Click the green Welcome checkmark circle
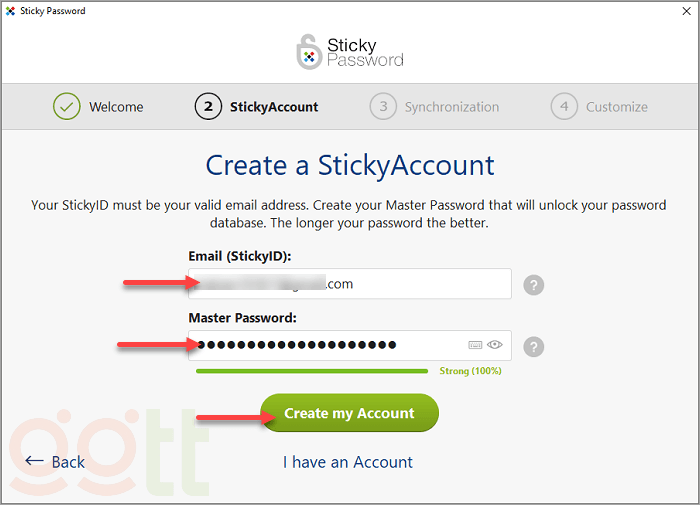Image resolution: width=700 pixels, height=505 pixels. (x=67, y=107)
